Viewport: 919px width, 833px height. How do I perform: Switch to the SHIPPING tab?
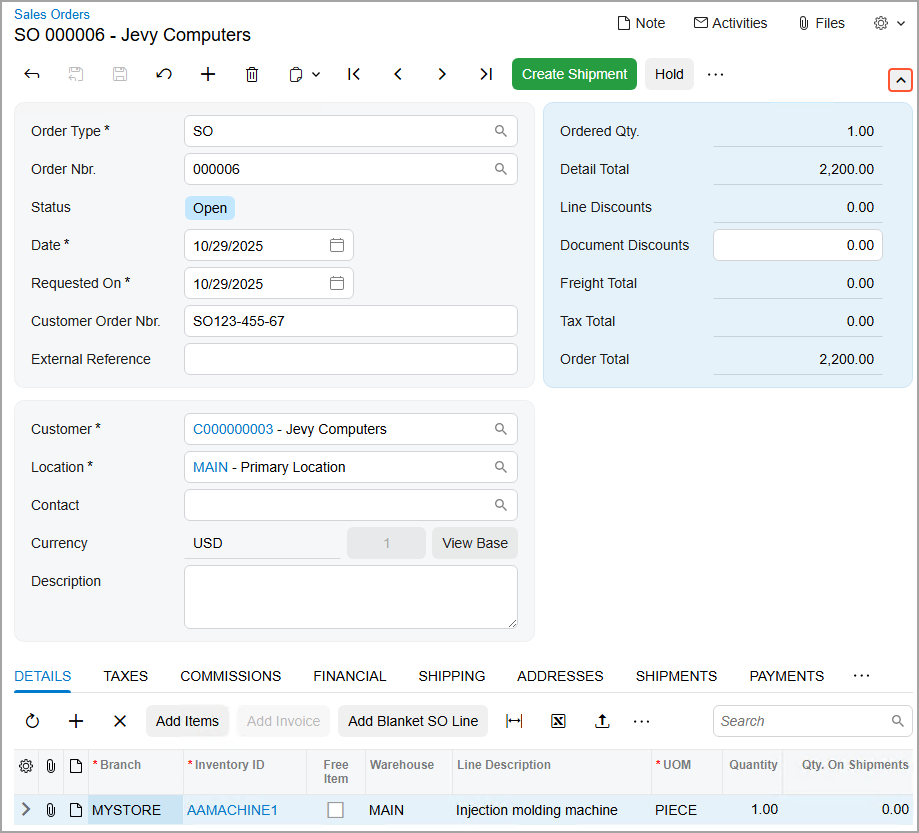(x=451, y=676)
